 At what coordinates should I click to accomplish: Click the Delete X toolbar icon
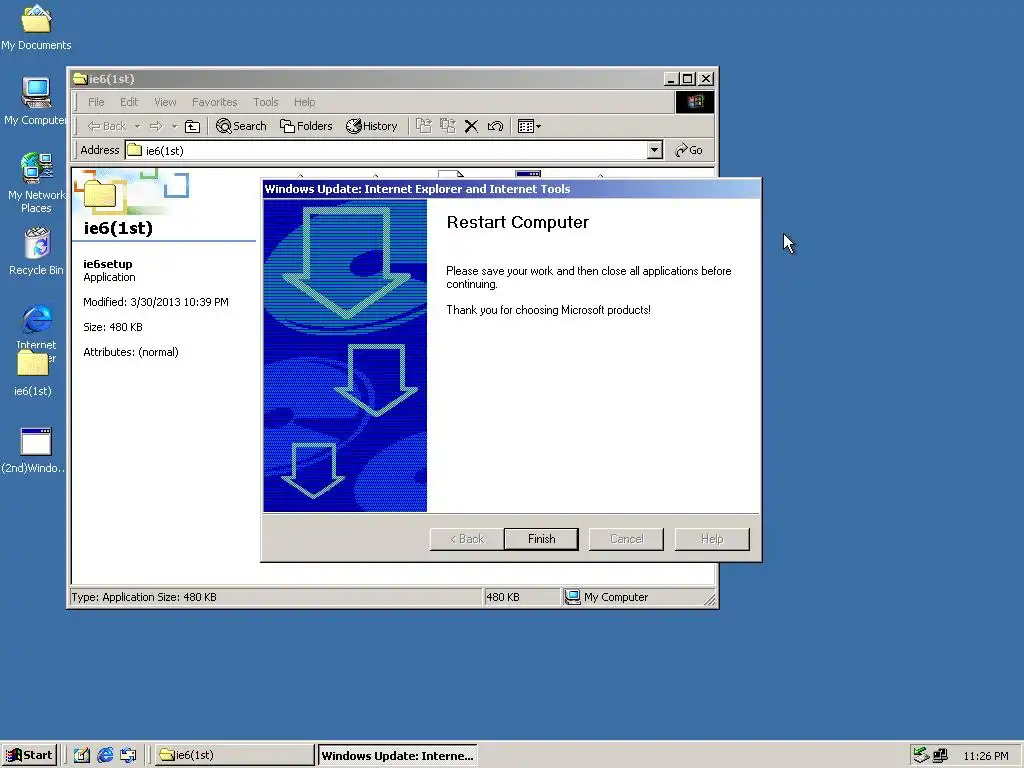471,126
